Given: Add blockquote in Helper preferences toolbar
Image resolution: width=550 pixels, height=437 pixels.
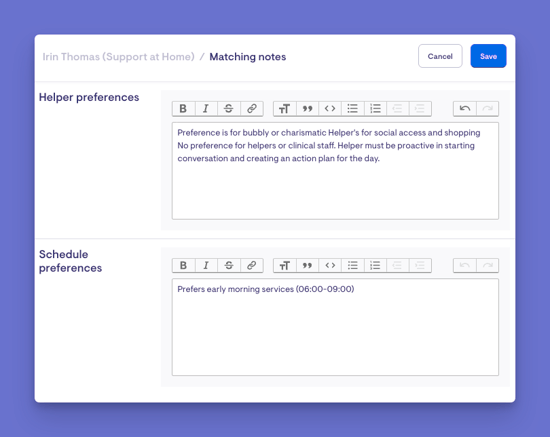Looking at the screenshot, I should point(307,109).
